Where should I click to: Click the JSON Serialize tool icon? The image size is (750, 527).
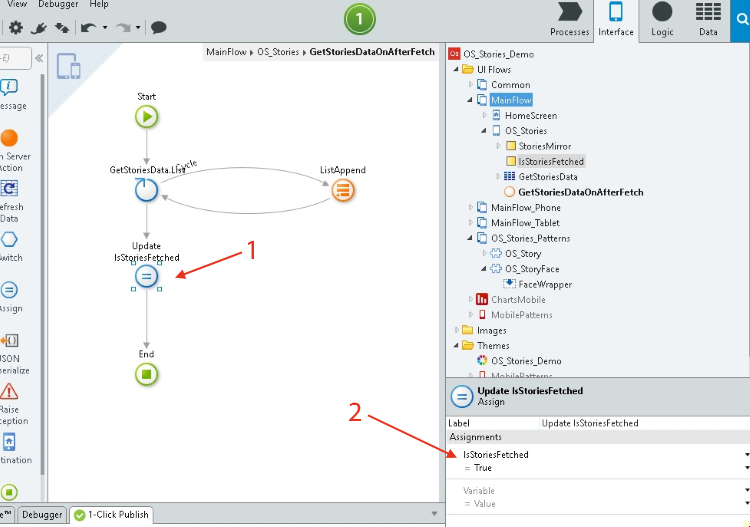point(8,341)
